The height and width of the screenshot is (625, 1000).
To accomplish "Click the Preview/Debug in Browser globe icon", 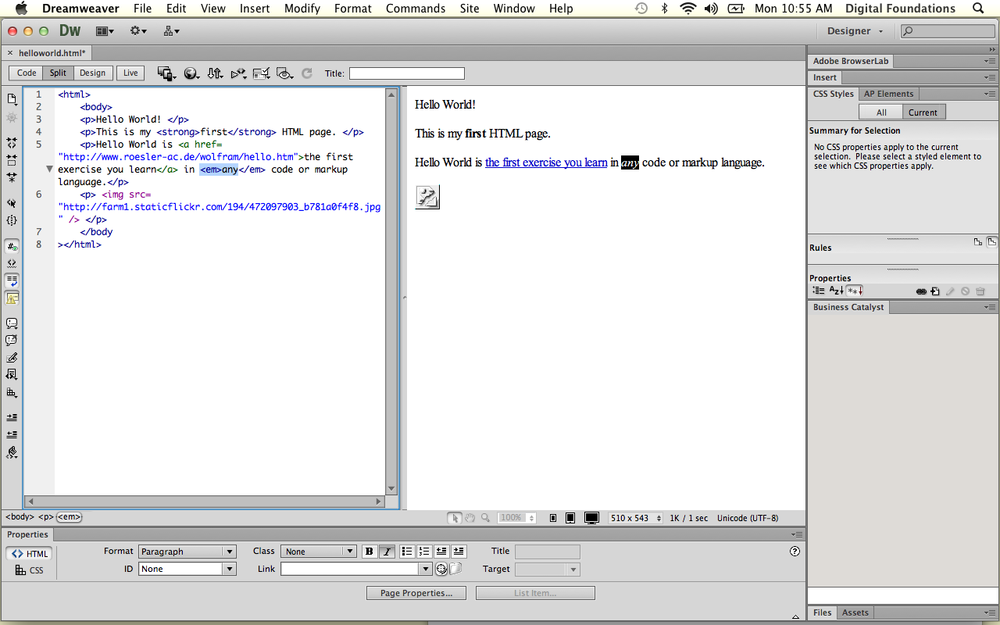I will tap(190, 72).
